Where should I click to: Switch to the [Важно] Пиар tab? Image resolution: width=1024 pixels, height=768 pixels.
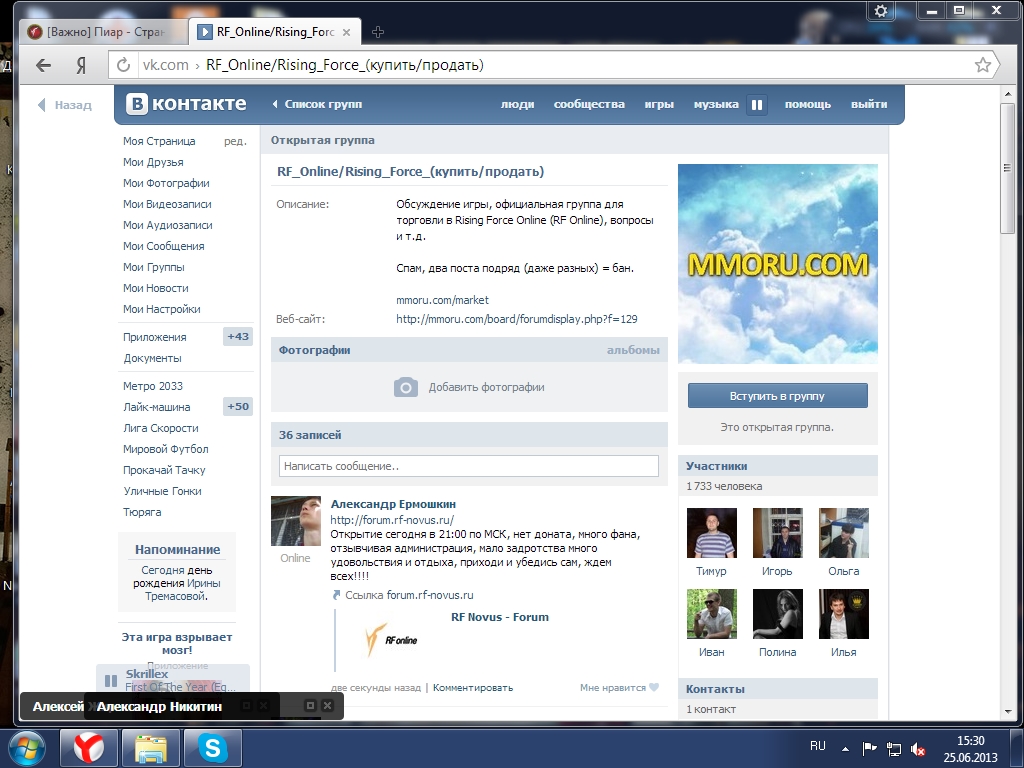tap(103, 31)
